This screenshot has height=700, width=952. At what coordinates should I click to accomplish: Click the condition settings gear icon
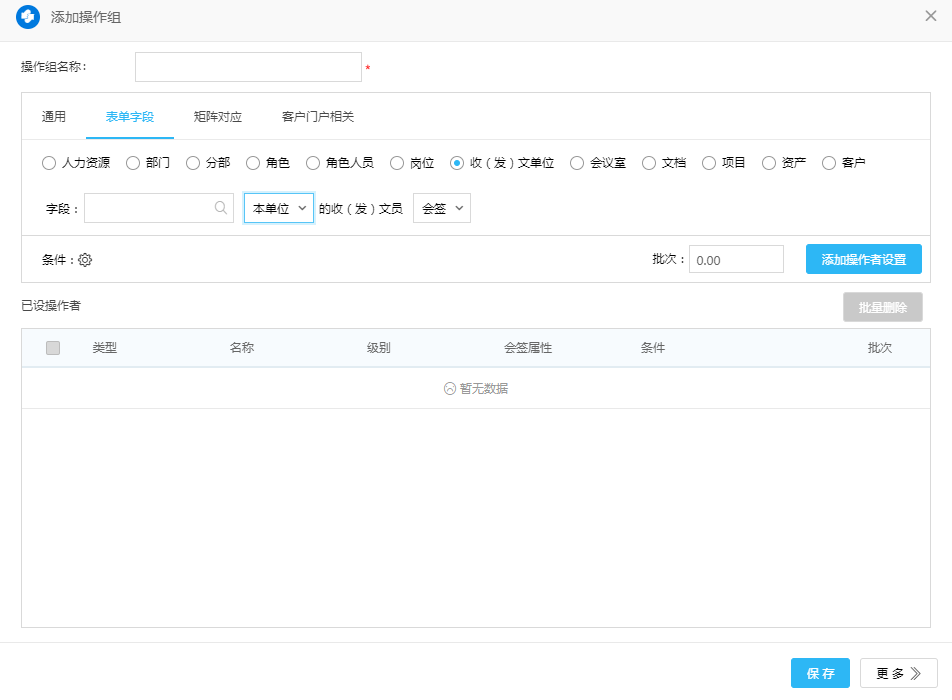pyautogui.click(x=85, y=260)
